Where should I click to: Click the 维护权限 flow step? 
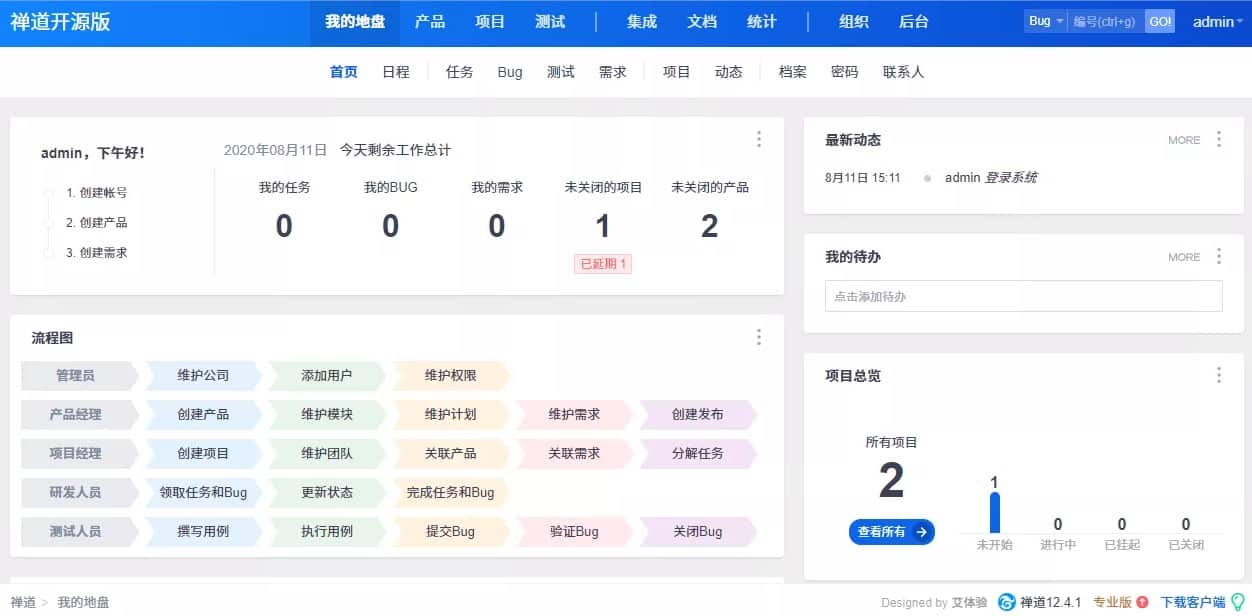click(450, 375)
